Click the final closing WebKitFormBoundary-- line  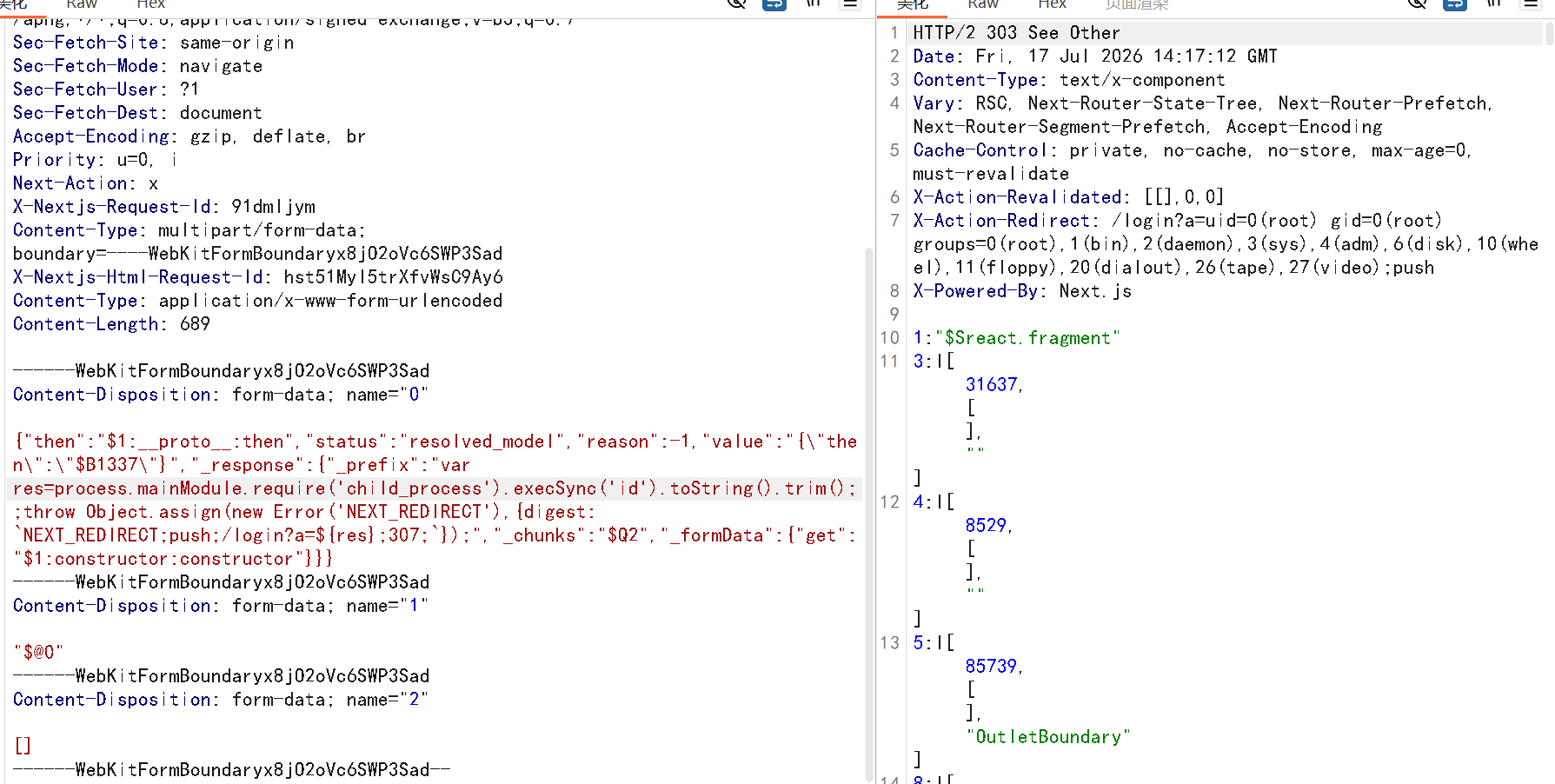point(231,770)
